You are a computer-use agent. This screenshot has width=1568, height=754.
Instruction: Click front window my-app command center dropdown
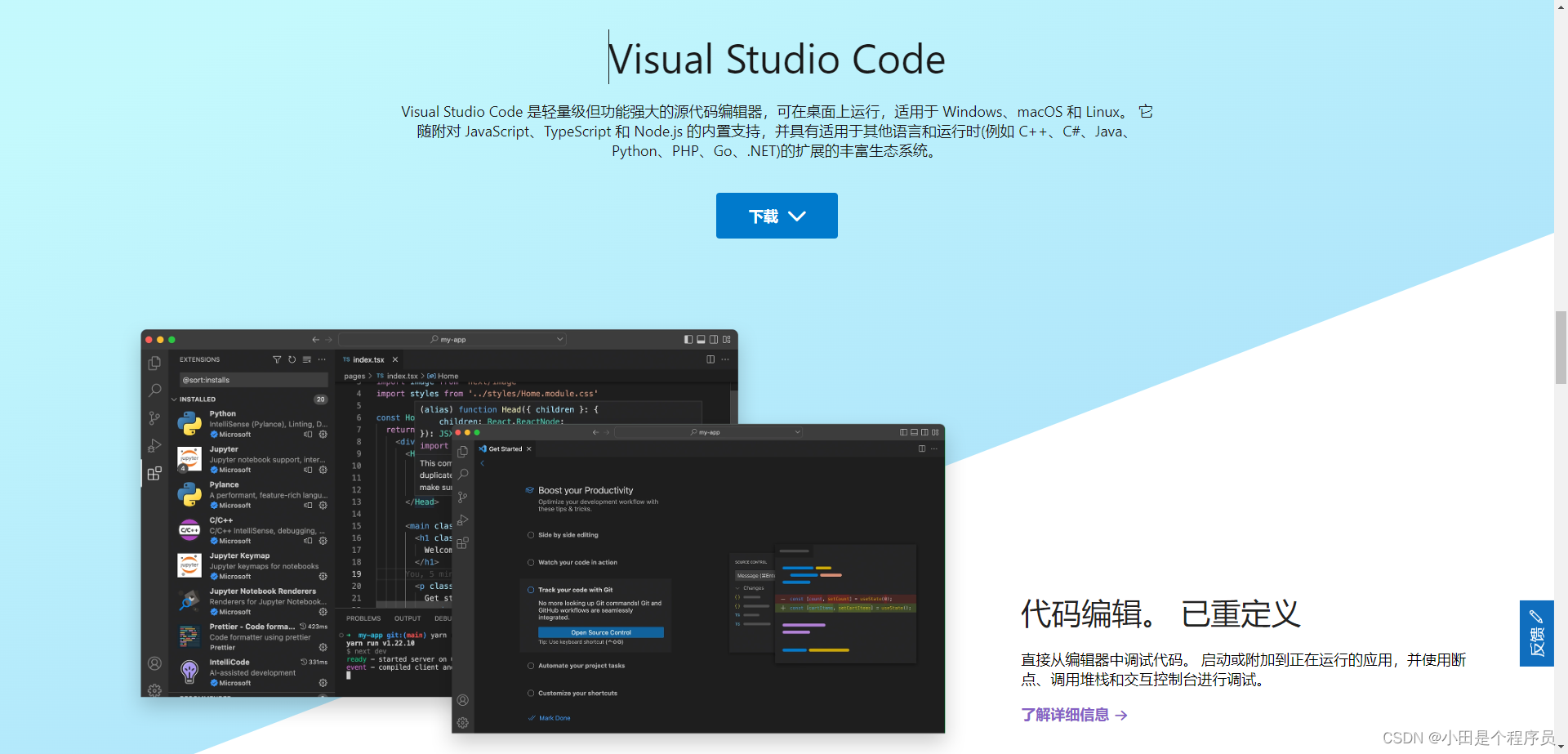(x=708, y=432)
